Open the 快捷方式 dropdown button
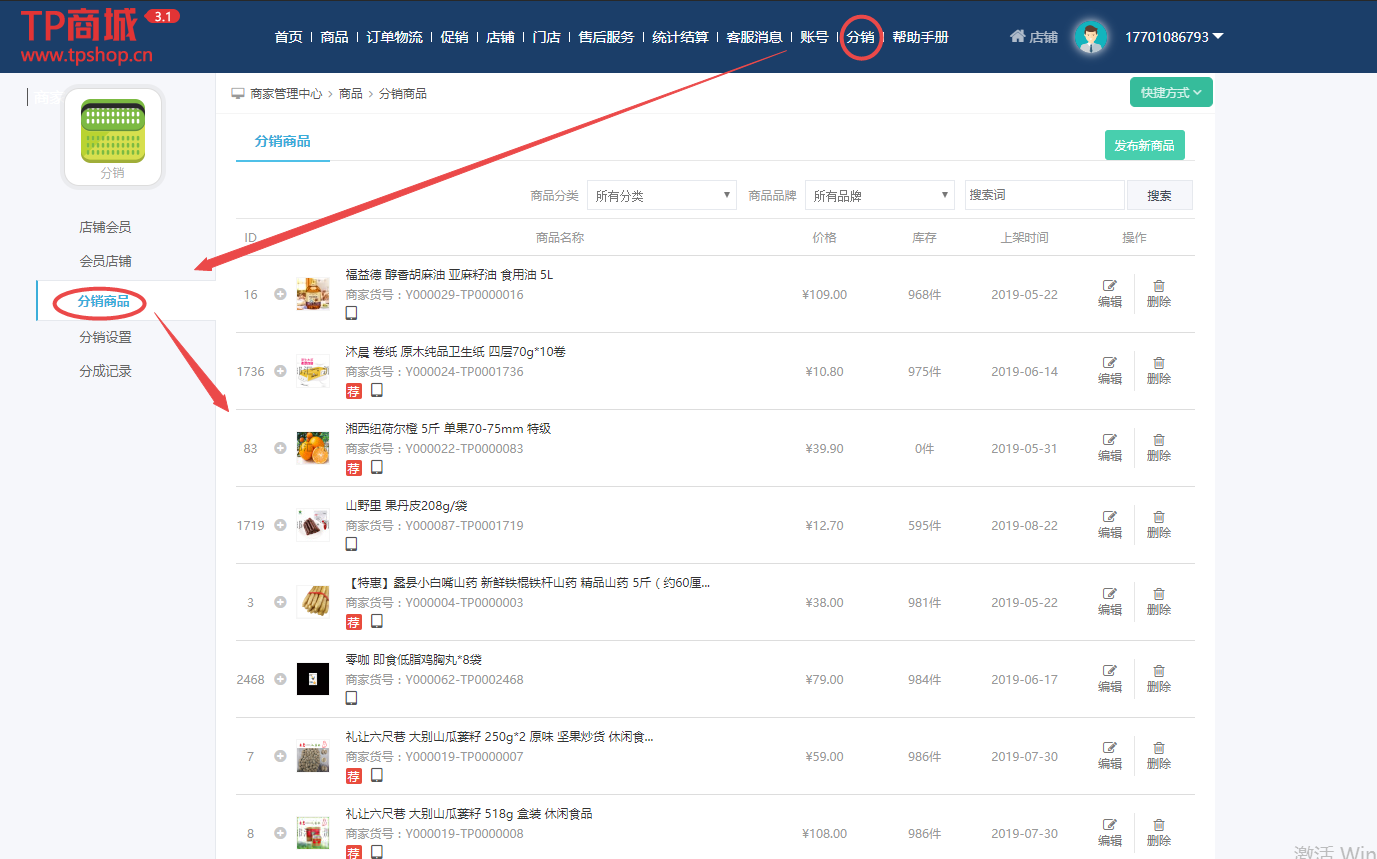This screenshot has width=1377, height=859. pos(1170,91)
